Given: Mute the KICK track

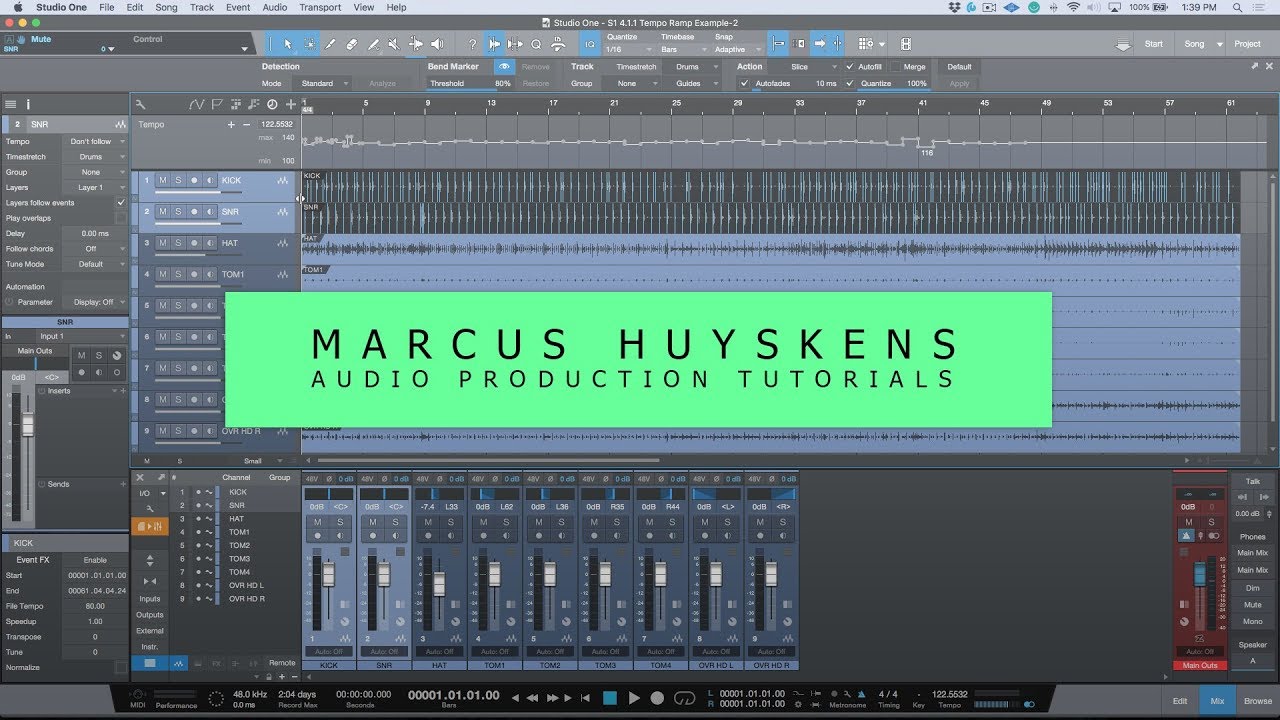Looking at the screenshot, I should (x=163, y=181).
